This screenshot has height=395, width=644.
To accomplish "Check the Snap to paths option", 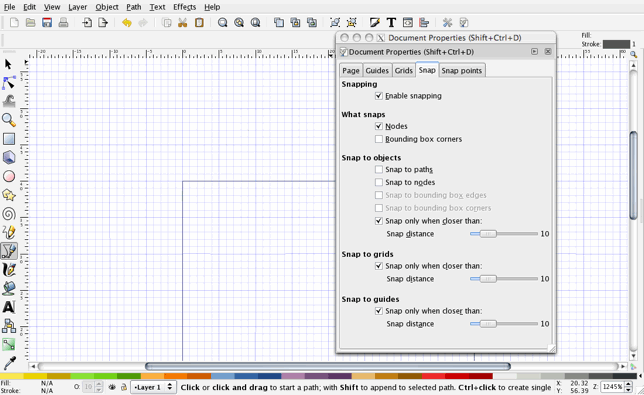I will coord(379,170).
